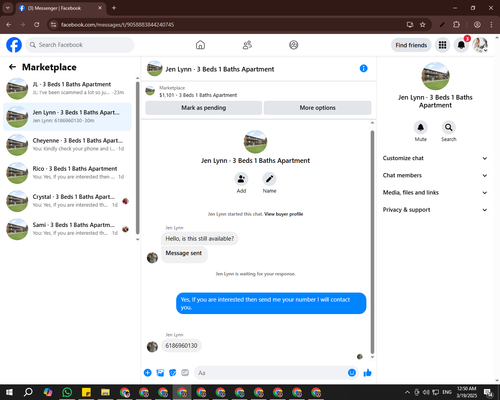
Task: Click Find friends button
Action: (411, 45)
